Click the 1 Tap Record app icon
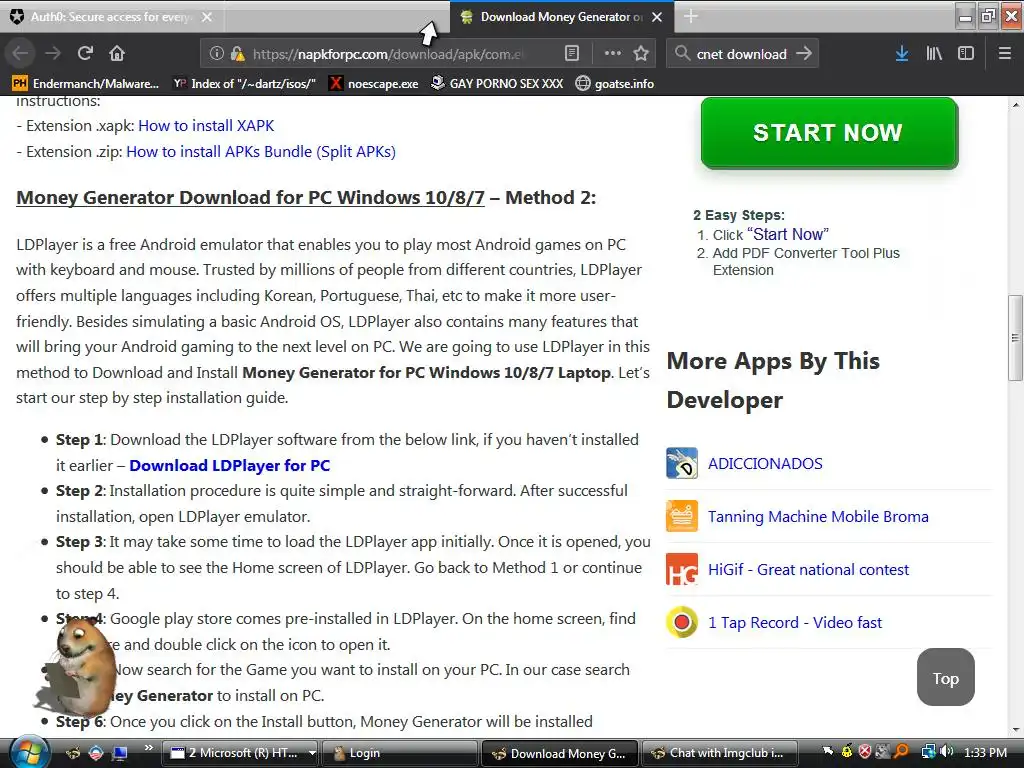 coord(682,622)
